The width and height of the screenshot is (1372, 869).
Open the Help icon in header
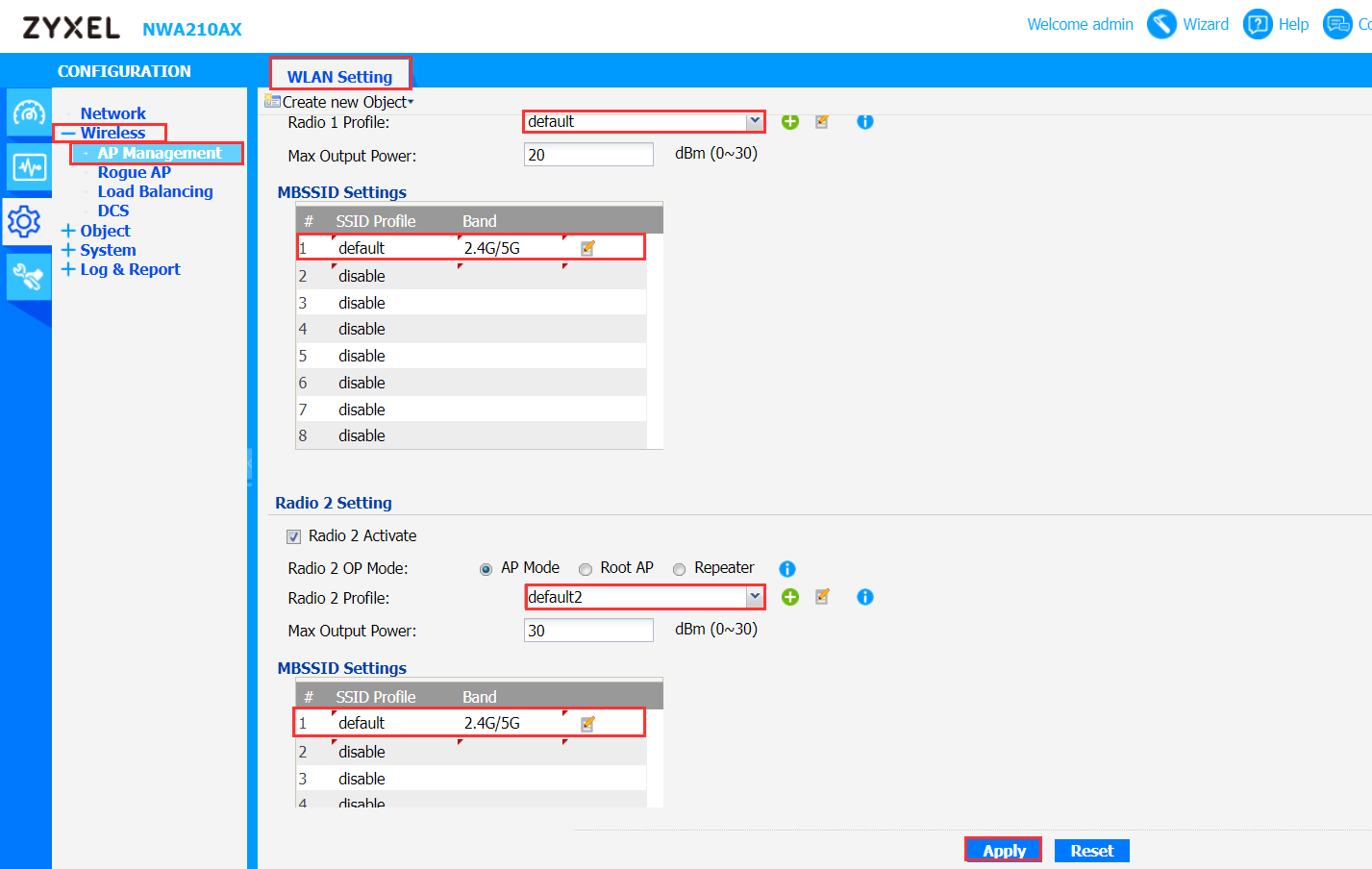tap(1258, 24)
